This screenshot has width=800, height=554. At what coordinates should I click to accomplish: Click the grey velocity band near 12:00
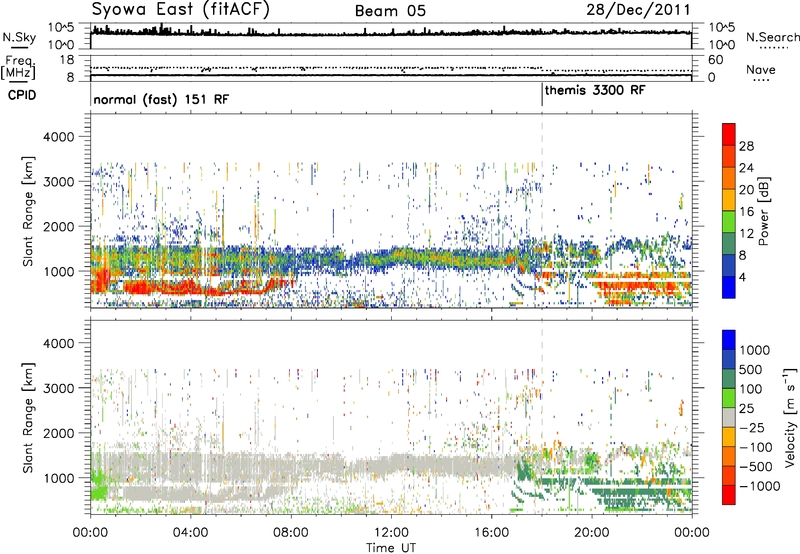(391, 465)
